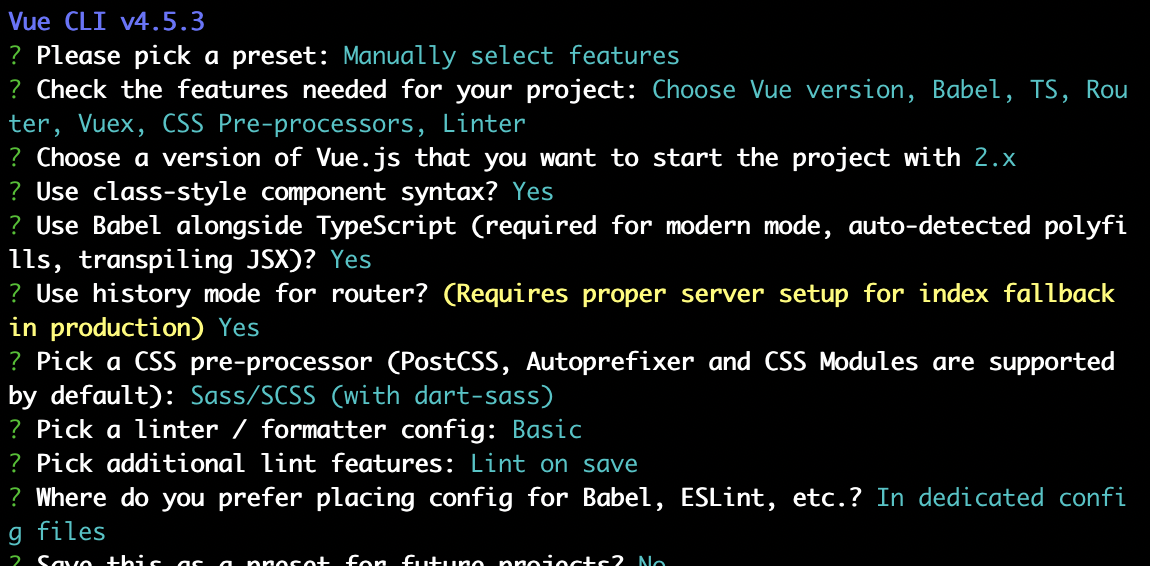Click the question mark before 'Use class-style component syntax'
Image resolution: width=1150 pixels, height=566 pixels.
point(15,192)
